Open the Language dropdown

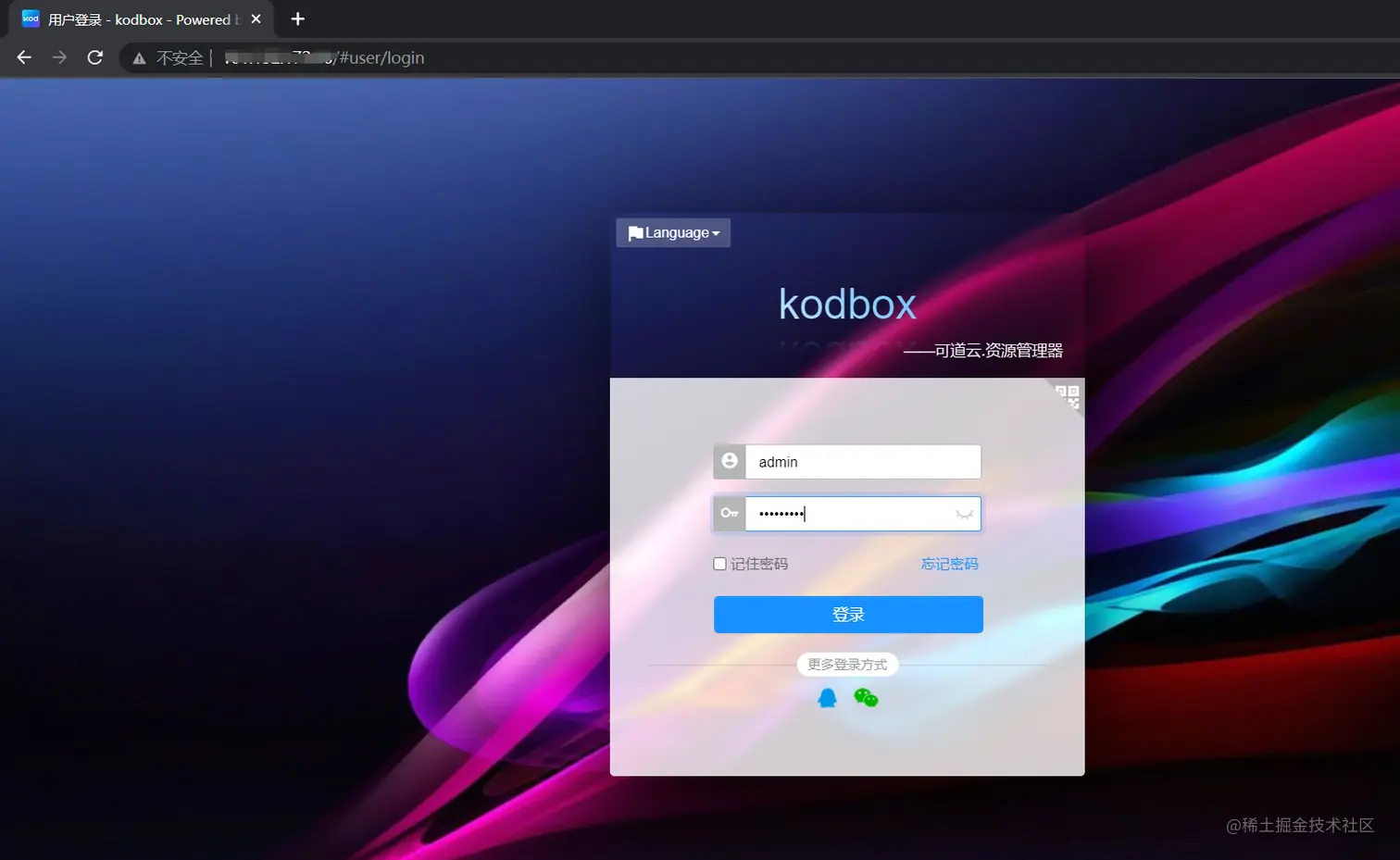(673, 232)
